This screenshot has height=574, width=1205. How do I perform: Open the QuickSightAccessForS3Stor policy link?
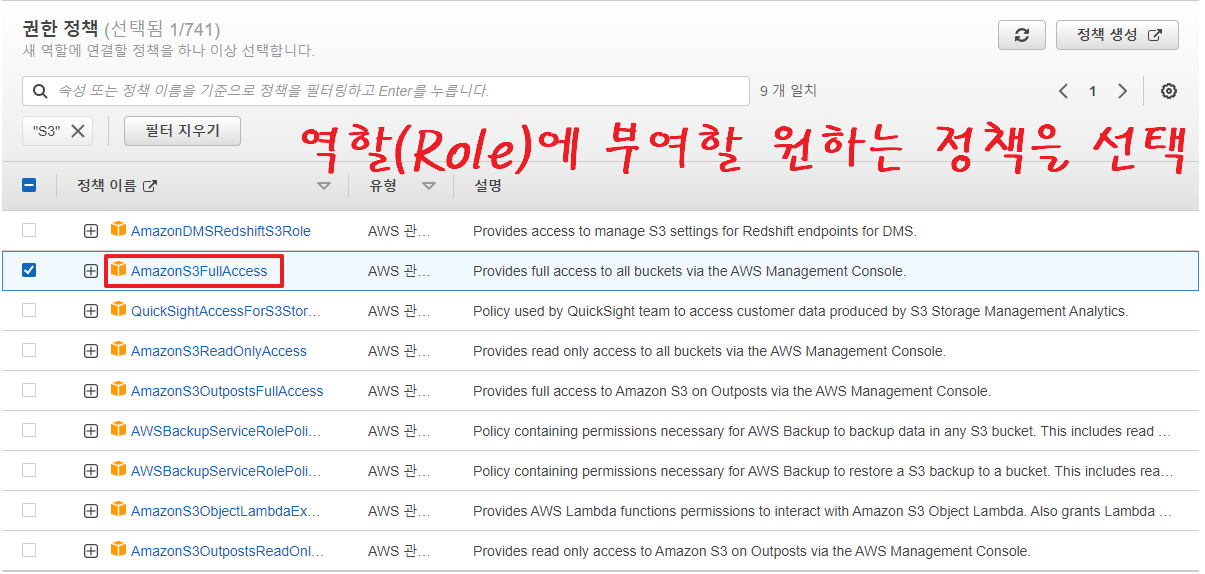(x=226, y=311)
